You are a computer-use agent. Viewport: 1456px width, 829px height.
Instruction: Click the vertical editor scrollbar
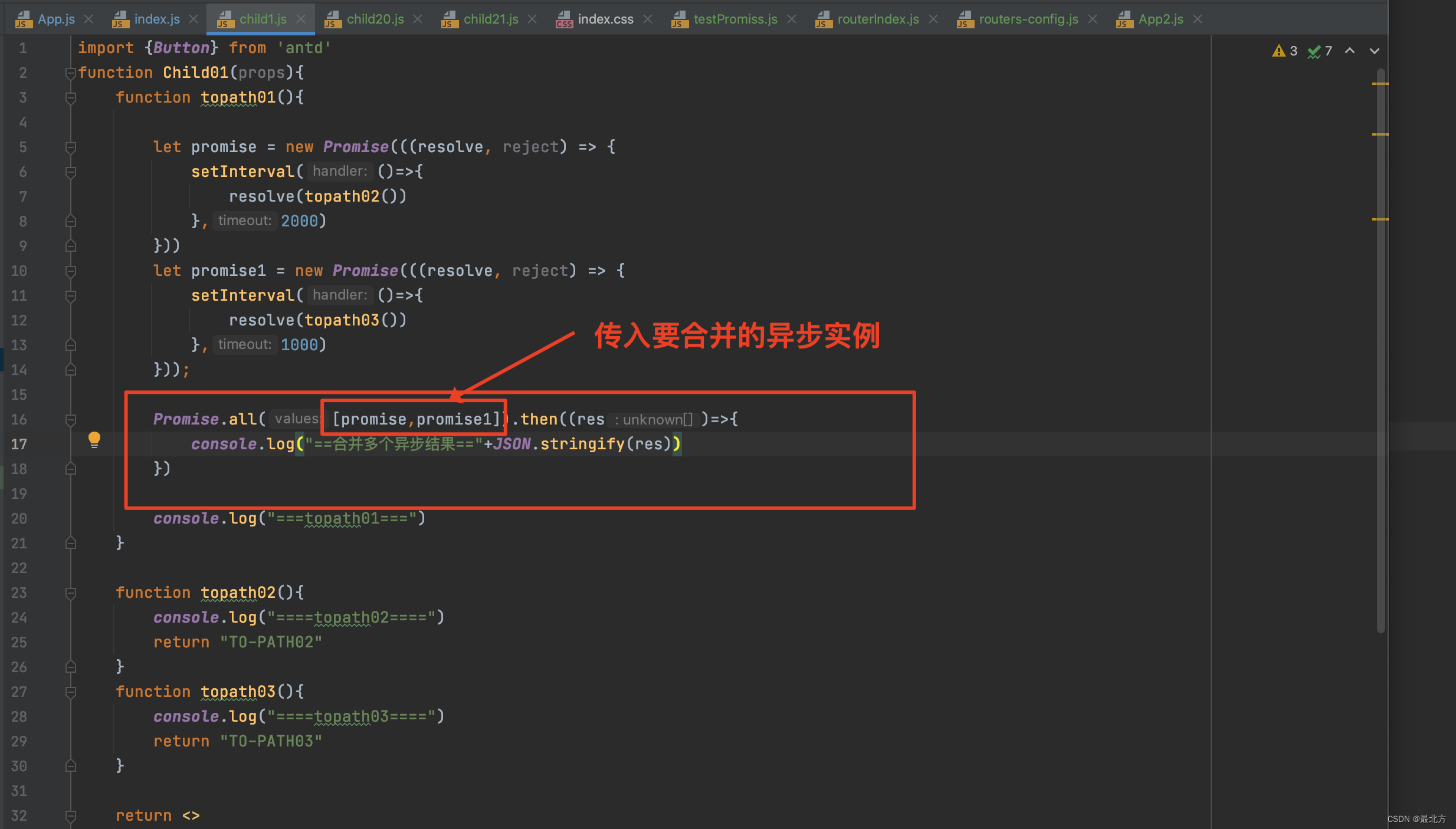1380,354
